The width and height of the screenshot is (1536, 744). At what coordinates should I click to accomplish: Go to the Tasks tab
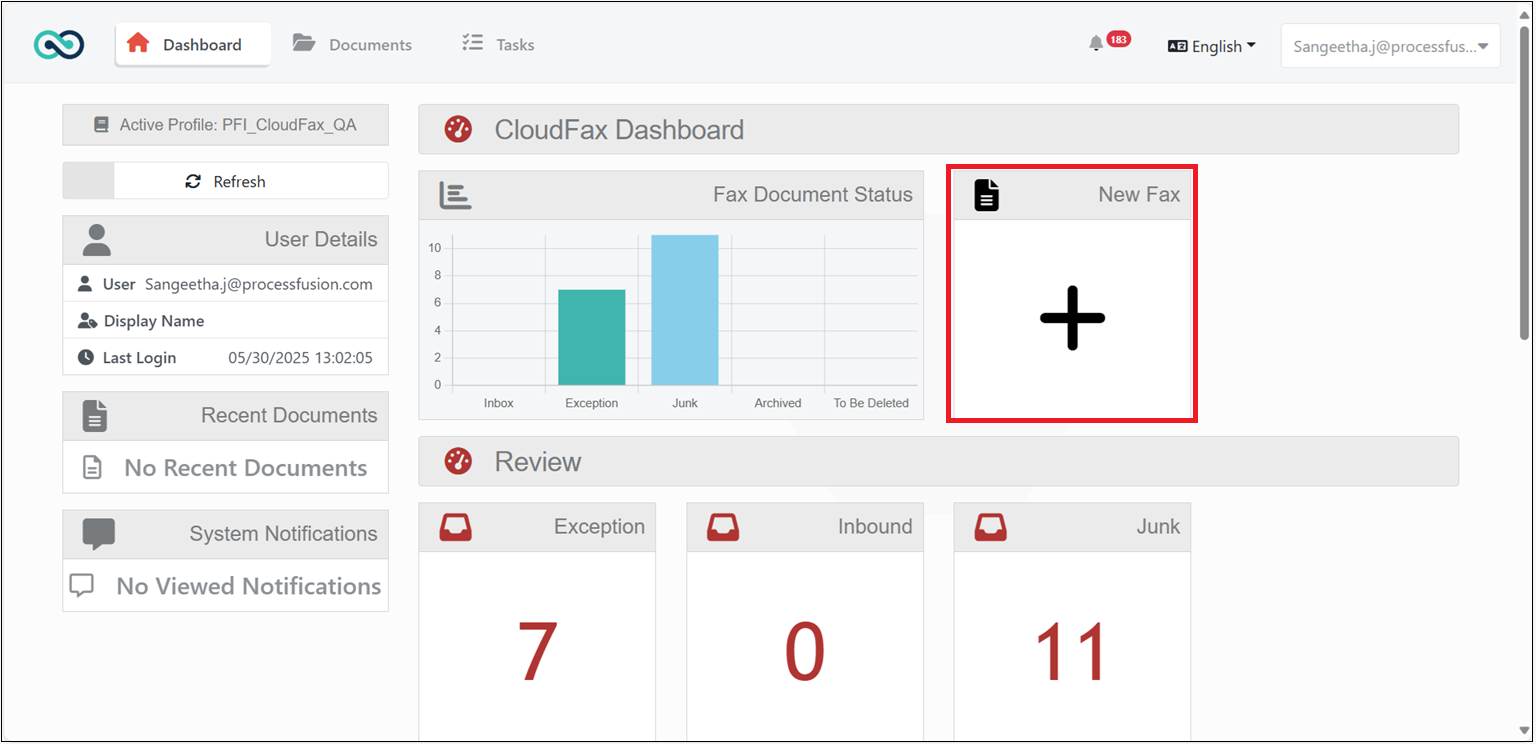pos(498,44)
